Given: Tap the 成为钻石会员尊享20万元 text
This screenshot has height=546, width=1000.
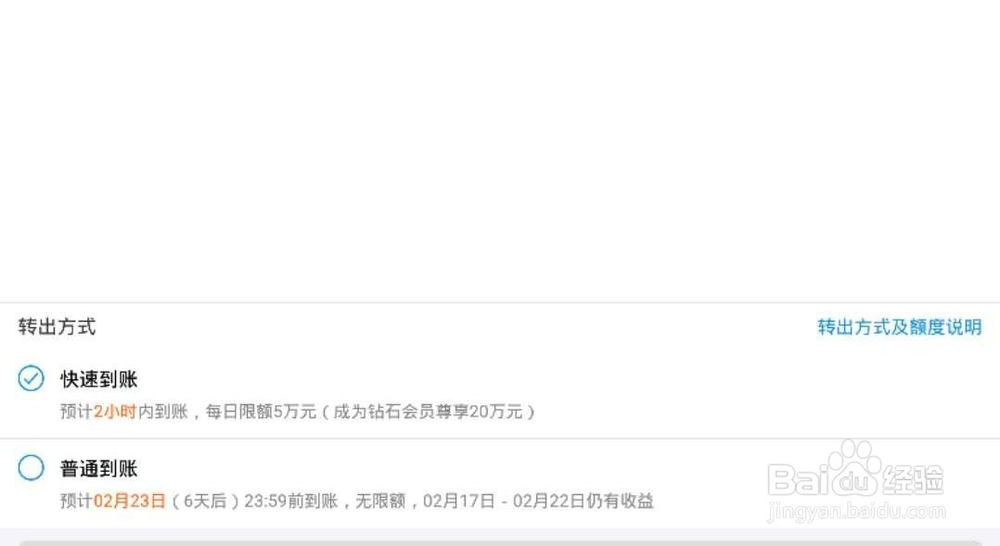Looking at the screenshot, I should pos(428,411).
